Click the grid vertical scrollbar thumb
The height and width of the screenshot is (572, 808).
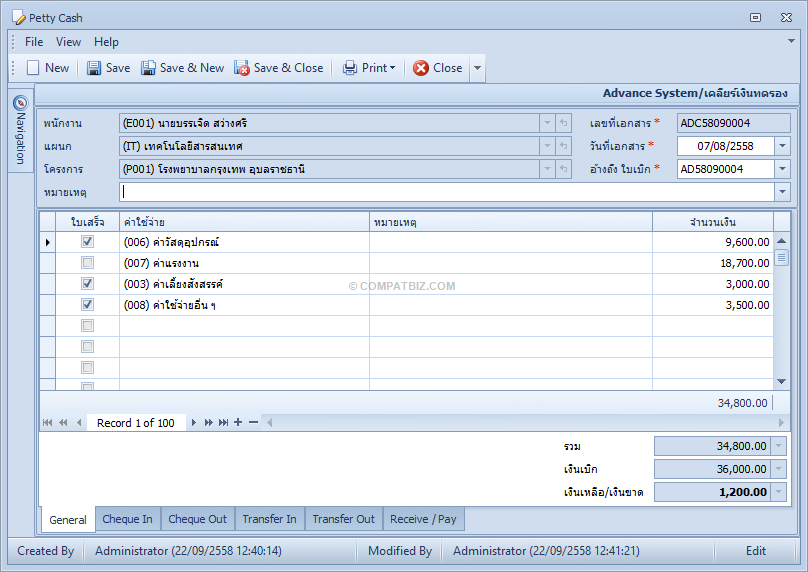[x=782, y=257]
